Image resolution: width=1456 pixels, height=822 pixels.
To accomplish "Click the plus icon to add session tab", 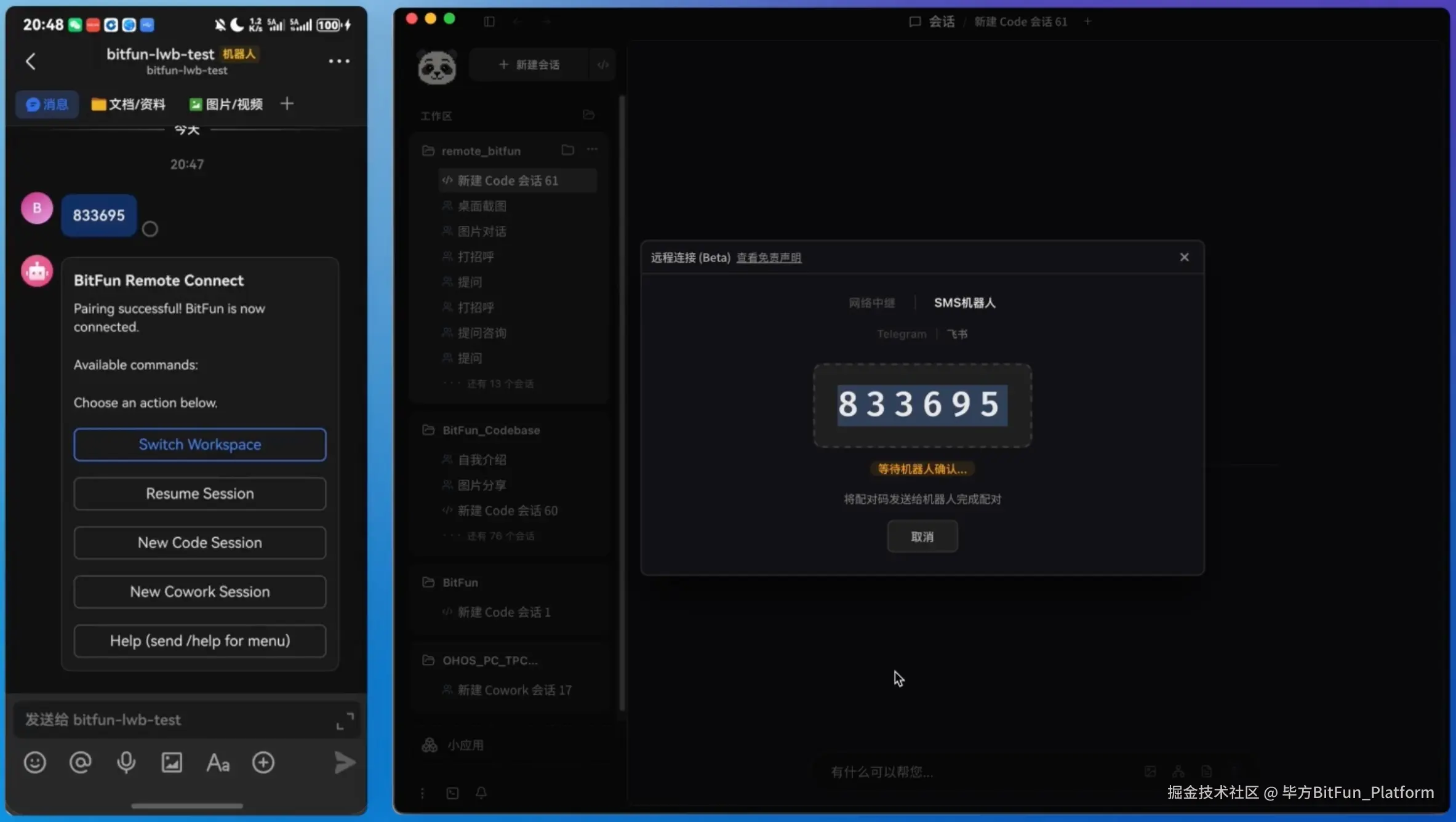I will (x=1087, y=22).
